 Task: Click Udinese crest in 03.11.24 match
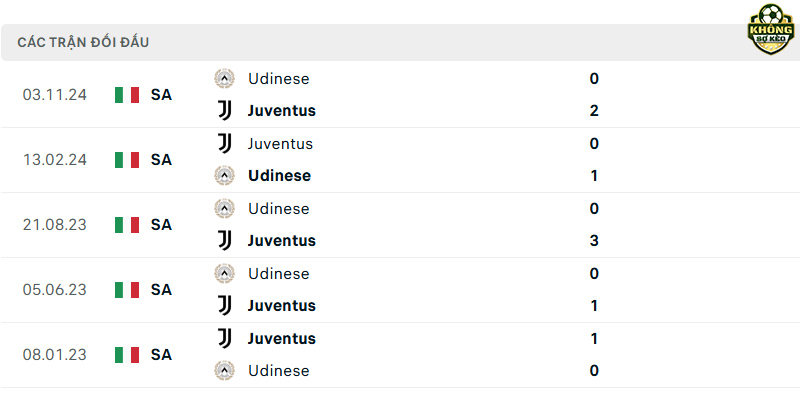pyautogui.click(x=224, y=79)
